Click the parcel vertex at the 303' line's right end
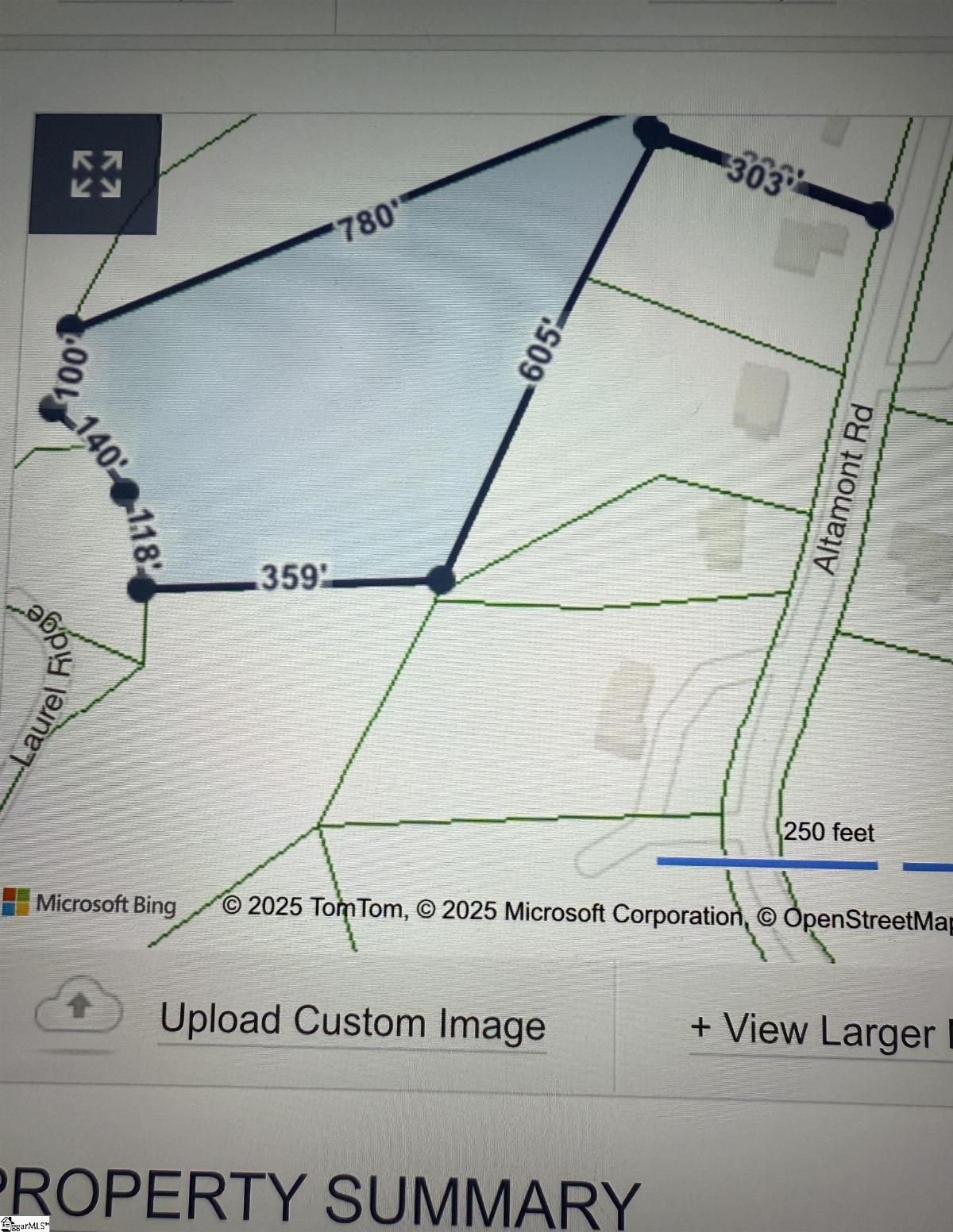This screenshot has height=1232, width=953. [x=878, y=214]
